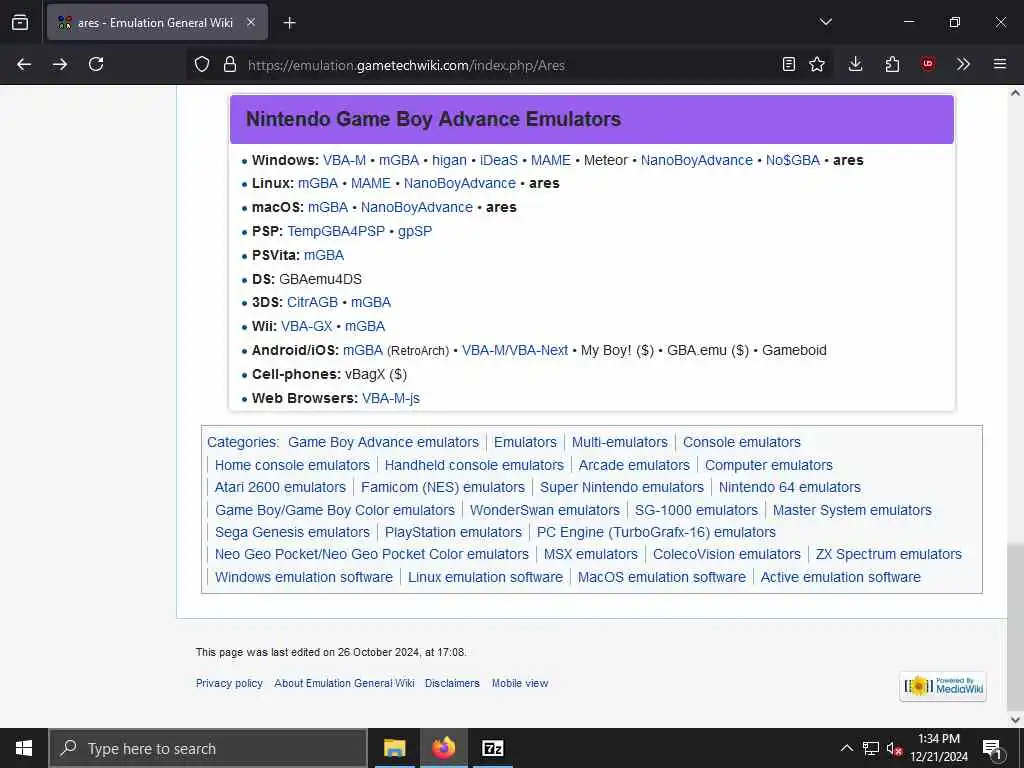The image size is (1024, 768).
Task: Close the ares wiki tab
Action: click(251, 22)
